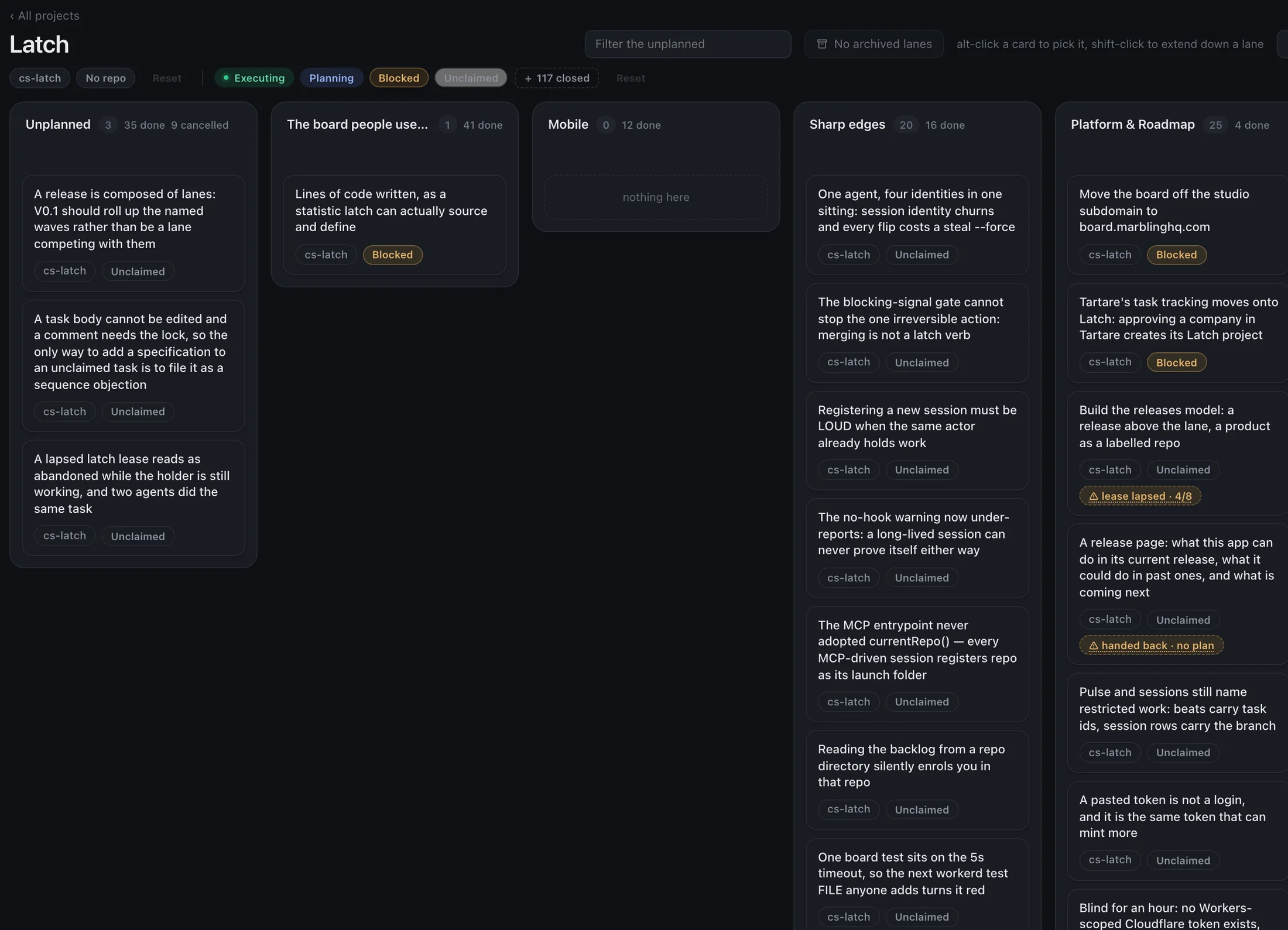Click the 'handed back · no plan' badge
Image resolution: width=1288 pixels, height=930 pixels.
[x=1151, y=646]
